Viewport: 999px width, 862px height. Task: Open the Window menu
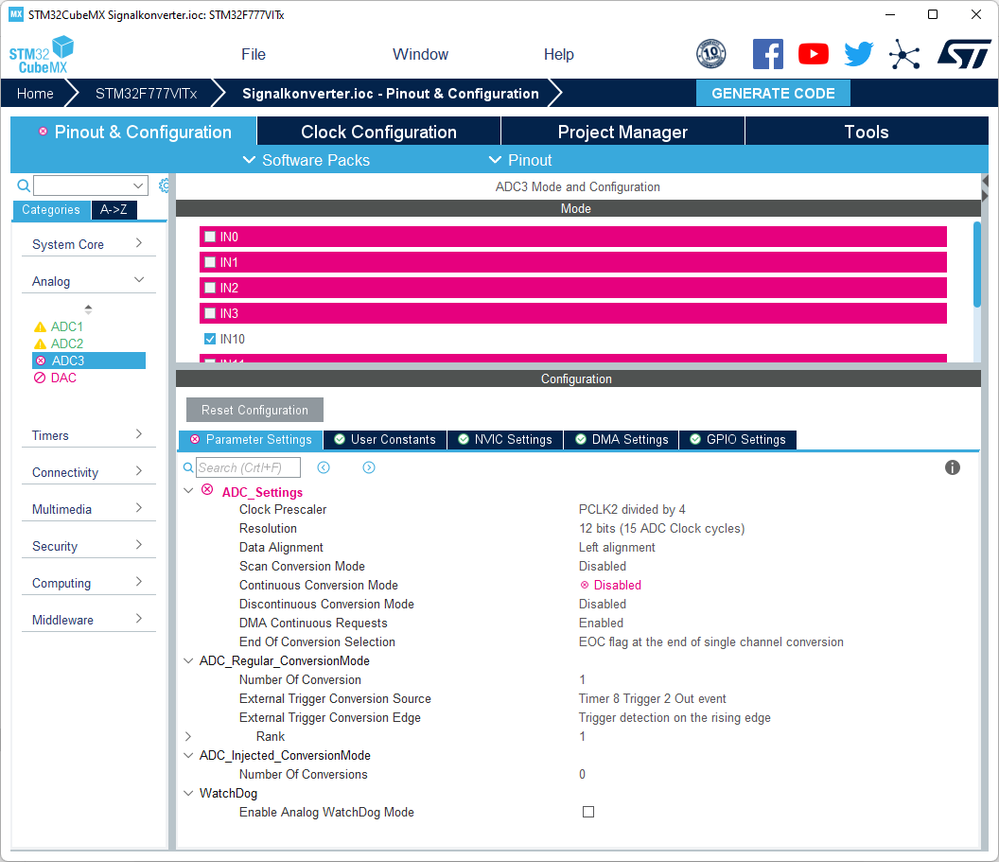[x=420, y=54]
